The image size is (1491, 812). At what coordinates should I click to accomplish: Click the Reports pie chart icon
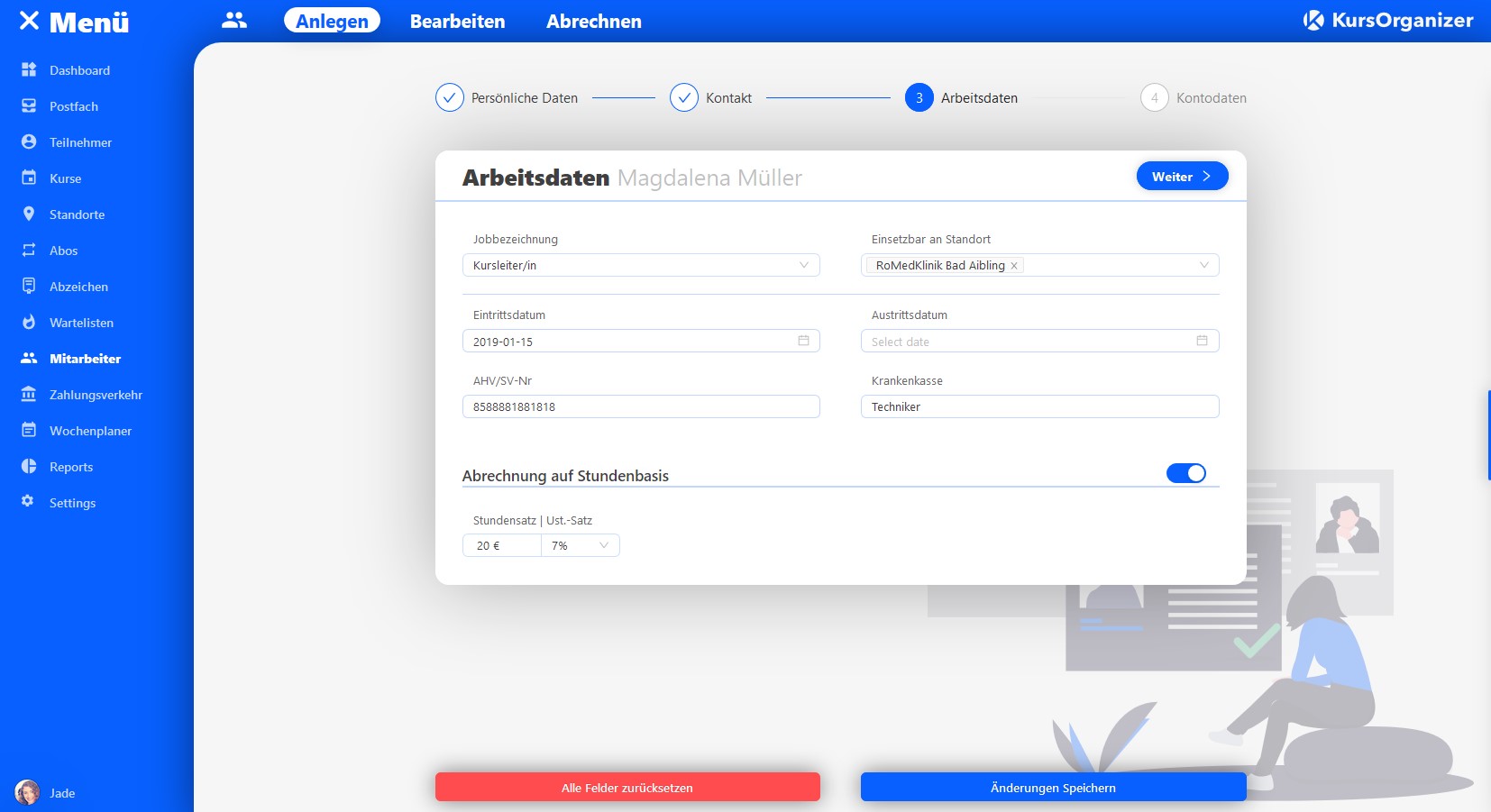[x=29, y=466]
